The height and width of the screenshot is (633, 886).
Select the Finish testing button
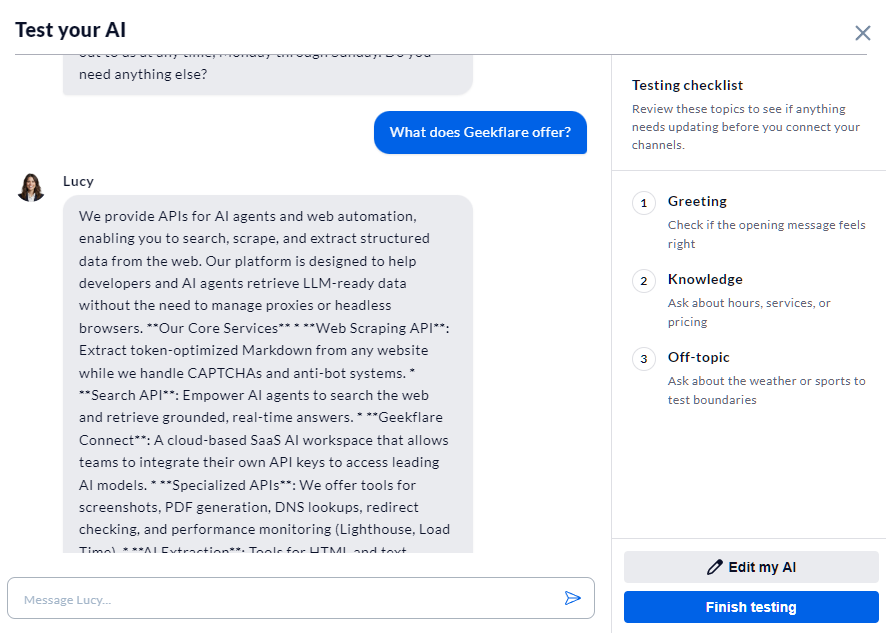pyautogui.click(x=751, y=607)
